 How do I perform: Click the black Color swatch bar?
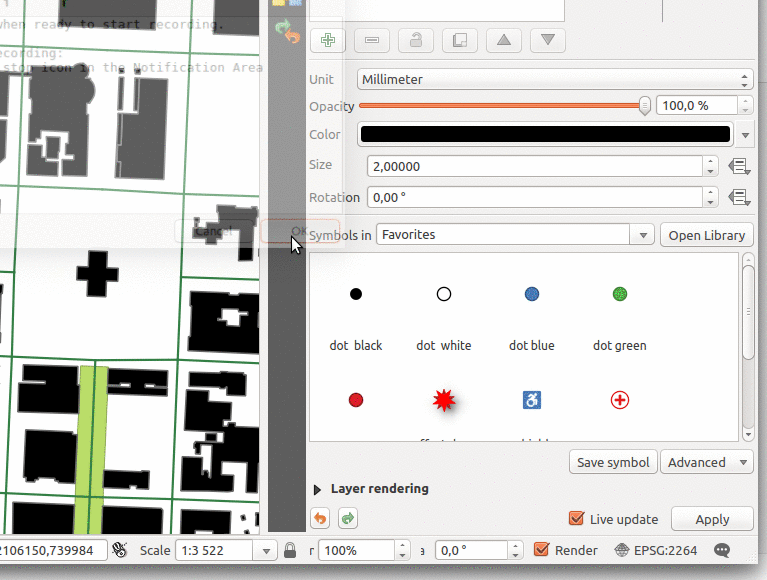pyautogui.click(x=545, y=134)
